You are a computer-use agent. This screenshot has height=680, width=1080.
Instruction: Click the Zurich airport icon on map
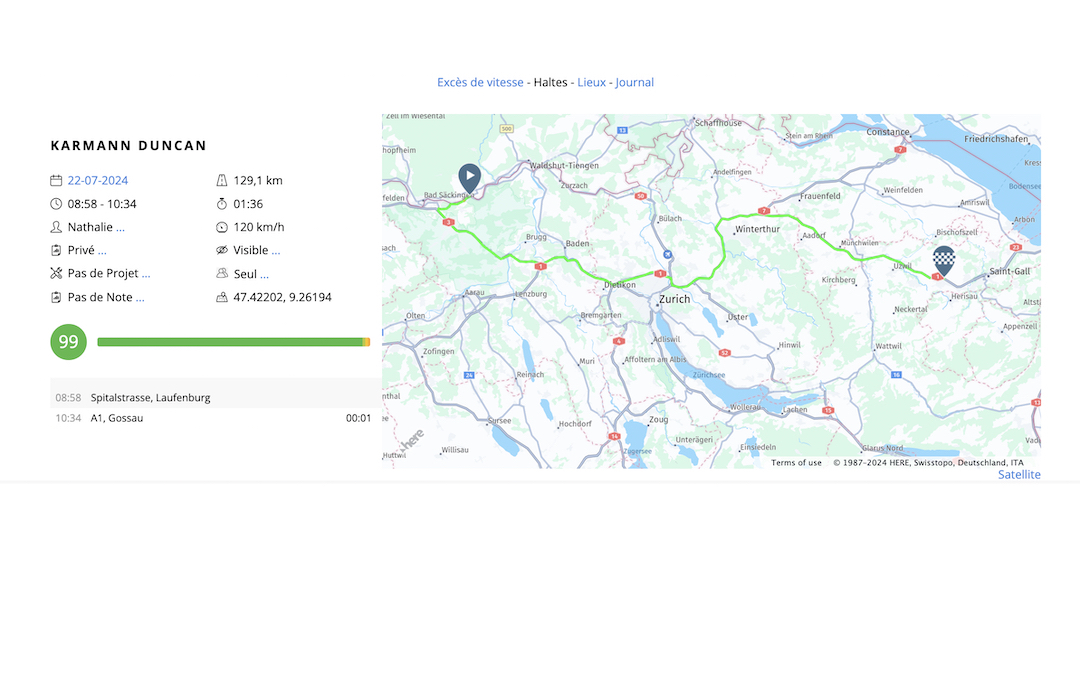667,255
